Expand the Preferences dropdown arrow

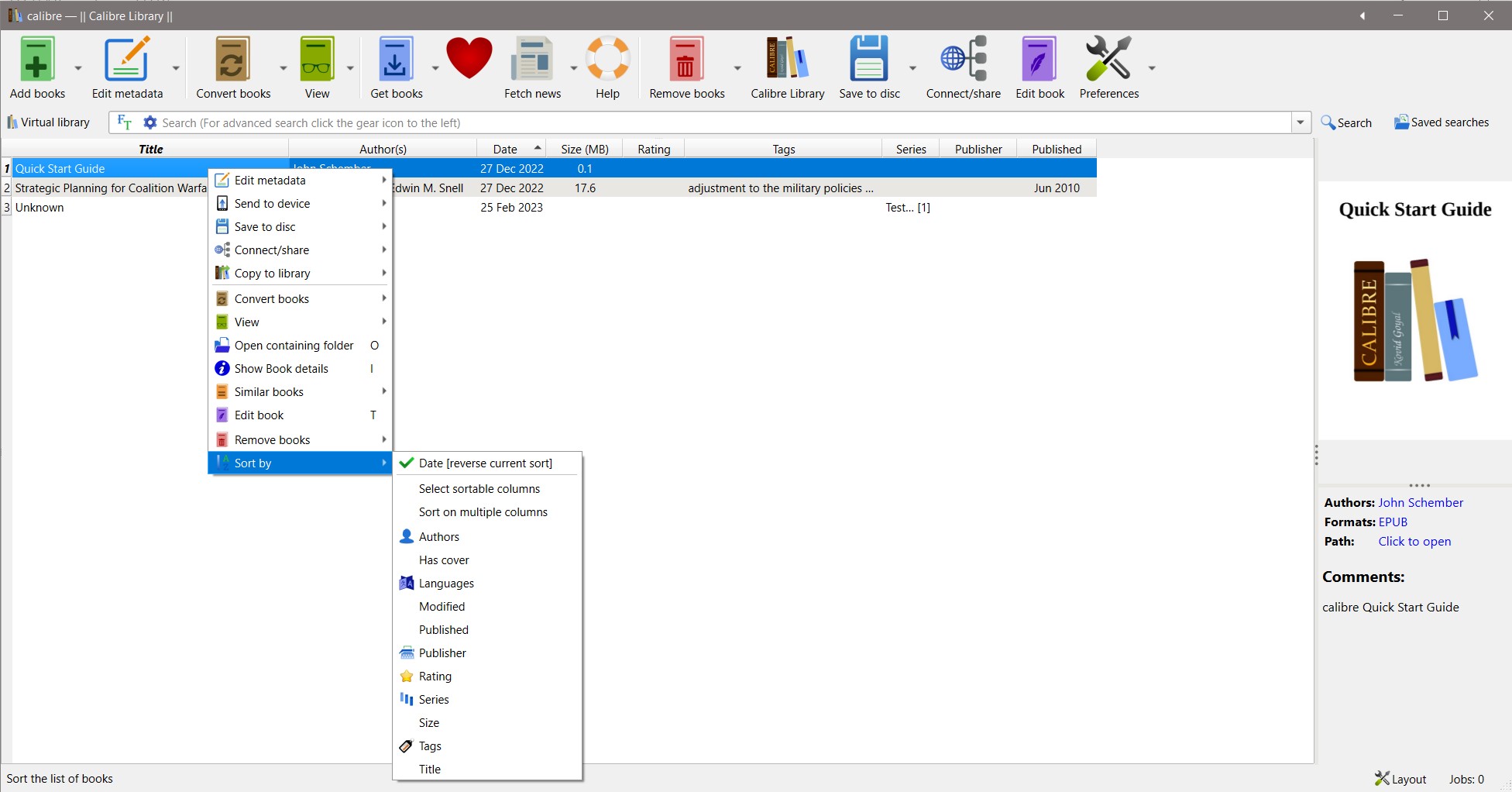(1152, 68)
